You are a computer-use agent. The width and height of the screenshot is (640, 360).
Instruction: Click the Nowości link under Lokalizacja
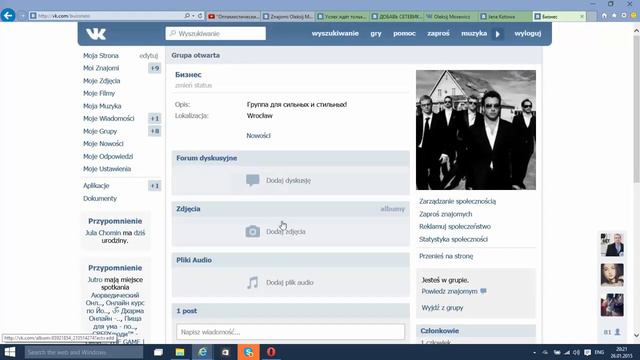(x=258, y=136)
